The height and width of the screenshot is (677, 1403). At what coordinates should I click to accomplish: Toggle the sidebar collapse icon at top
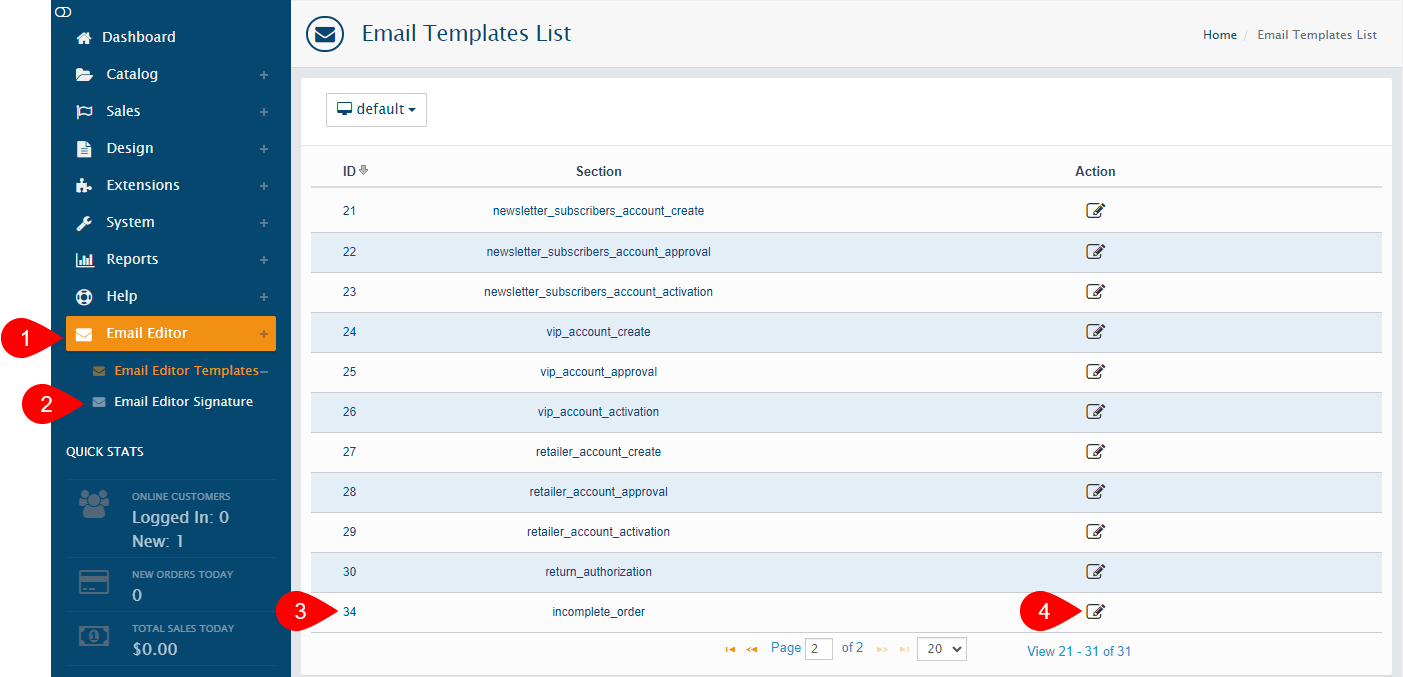point(63,12)
